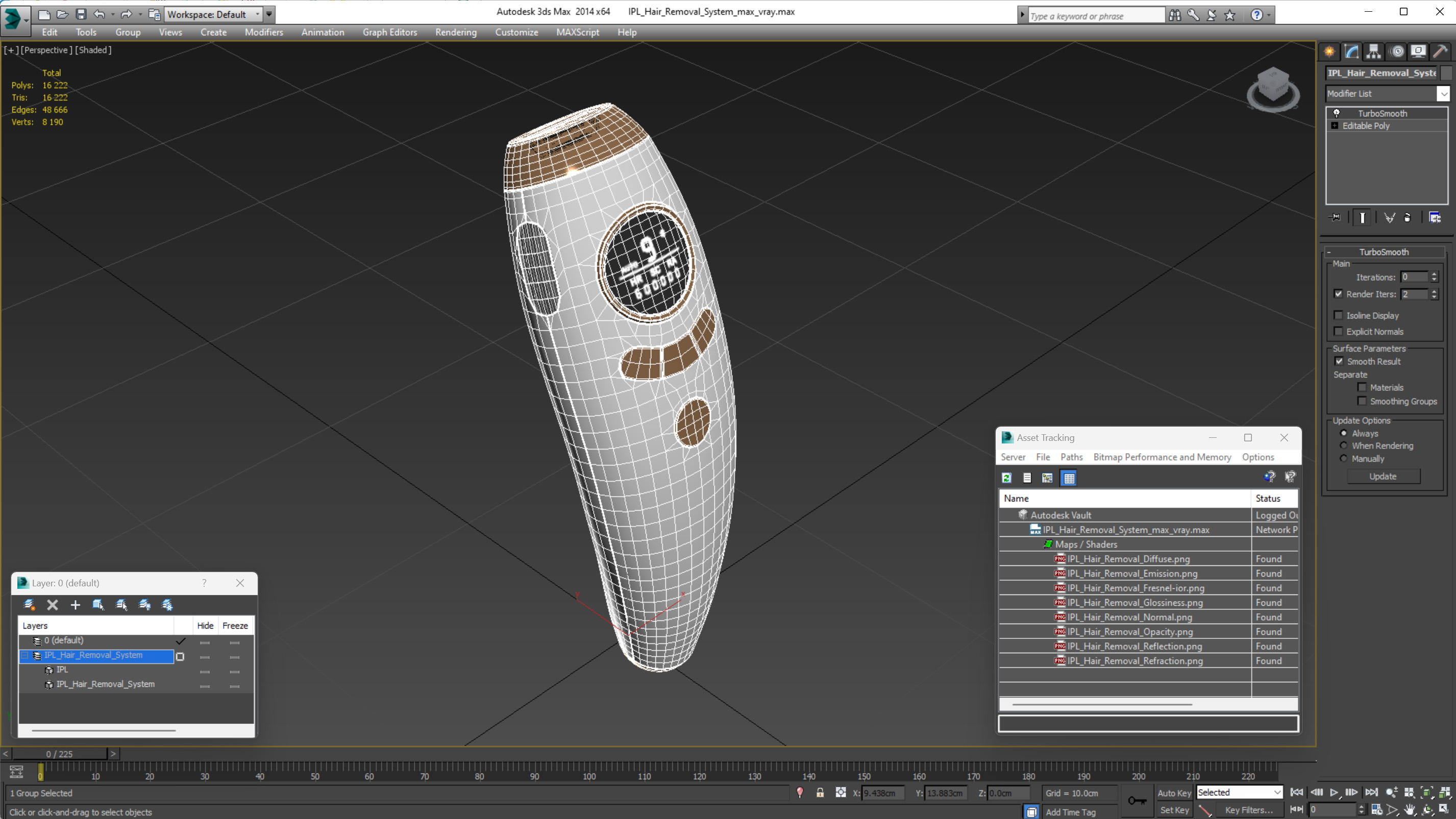Click the object color swatch
Image resolution: width=1456 pixels, height=819 pixels.
(x=1446, y=73)
